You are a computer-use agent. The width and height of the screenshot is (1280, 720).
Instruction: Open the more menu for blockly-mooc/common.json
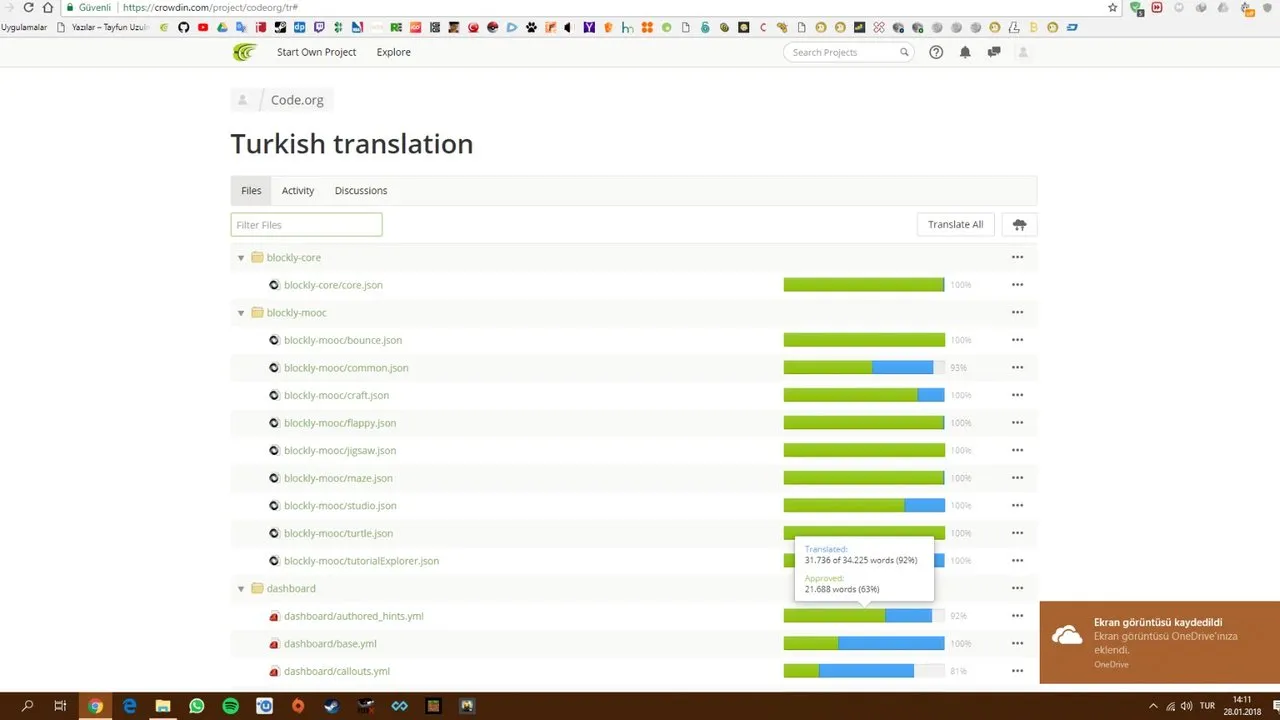tap(1017, 368)
